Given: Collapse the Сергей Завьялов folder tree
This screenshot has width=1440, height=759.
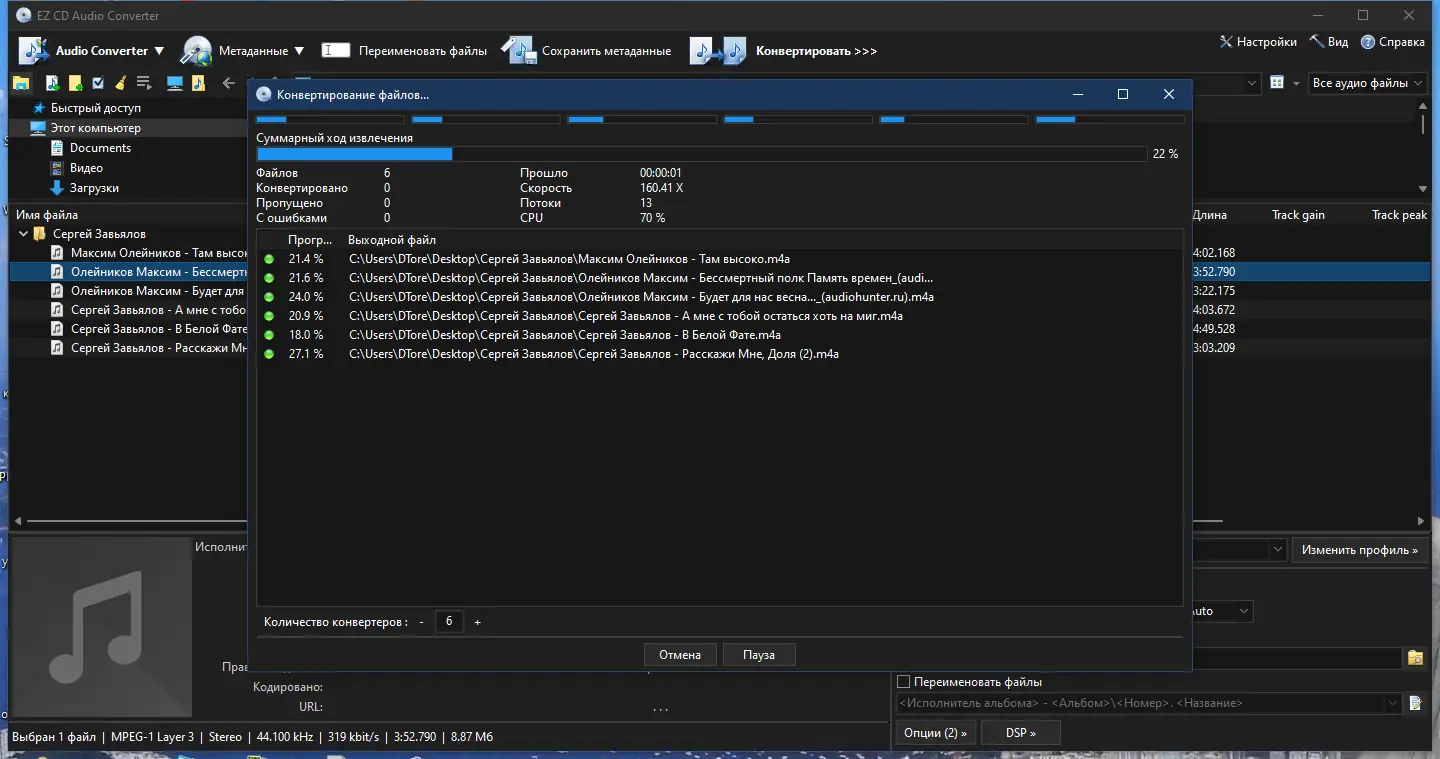Looking at the screenshot, I should point(23,234).
